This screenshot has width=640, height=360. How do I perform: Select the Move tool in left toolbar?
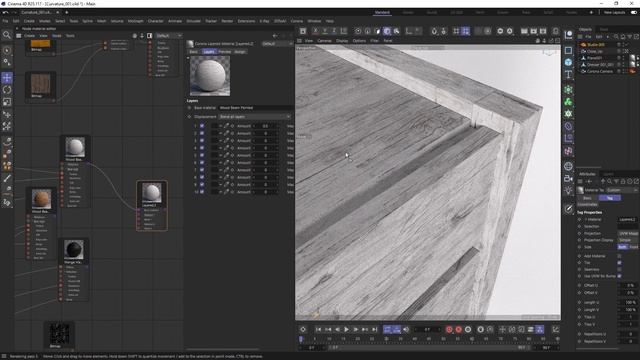(7, 78)
